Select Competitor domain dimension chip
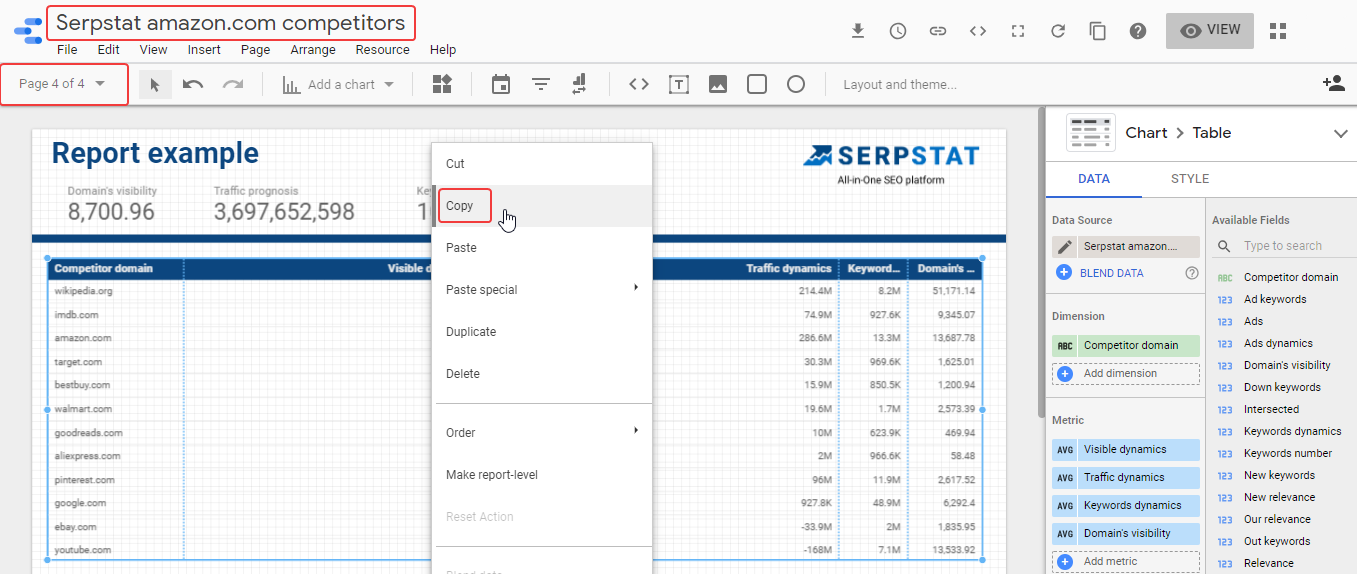This screenshot has width=1357, height=574. (1126, 346)
